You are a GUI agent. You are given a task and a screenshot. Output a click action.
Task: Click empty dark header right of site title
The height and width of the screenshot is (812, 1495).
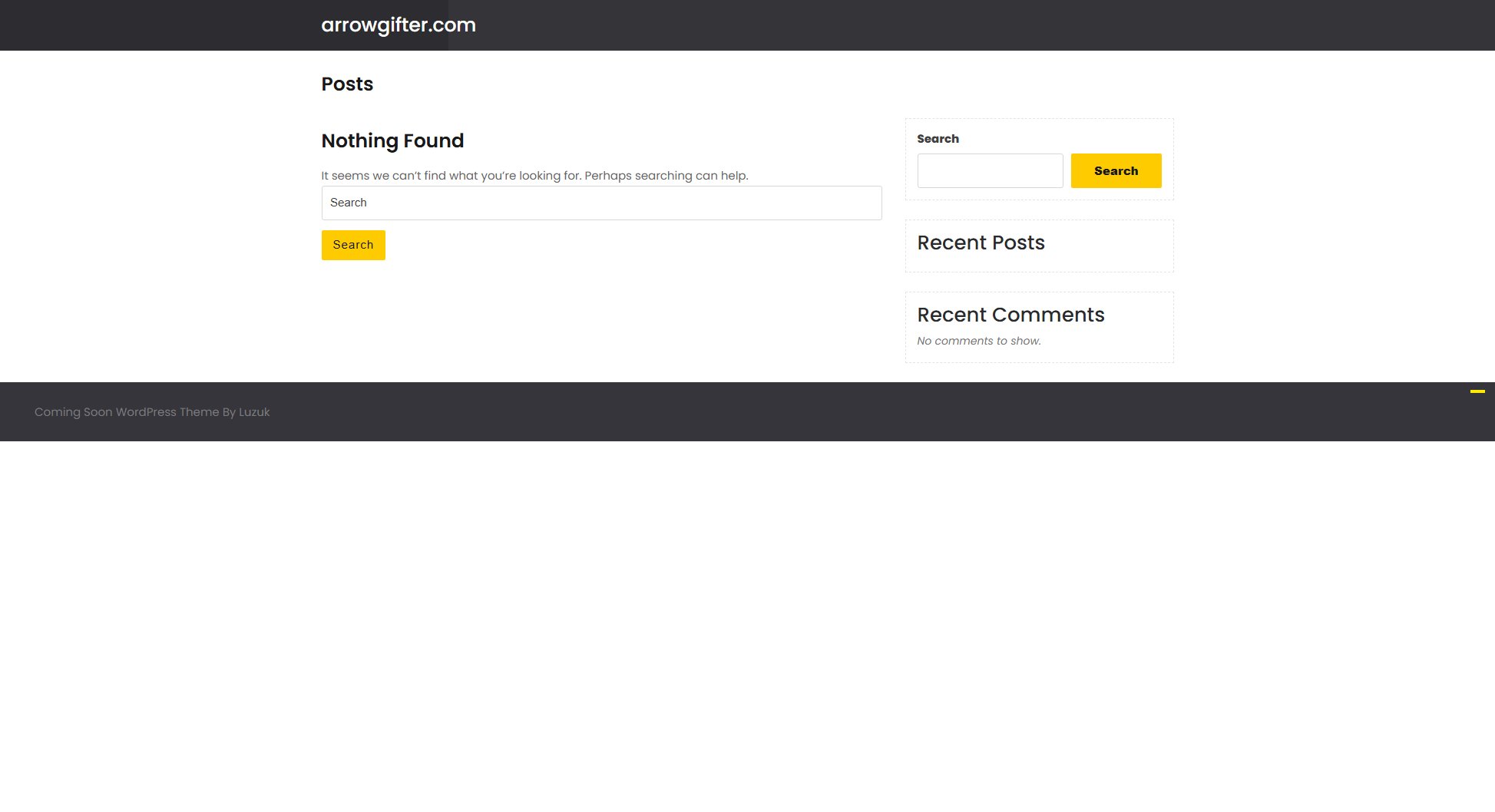pos(921,25)
